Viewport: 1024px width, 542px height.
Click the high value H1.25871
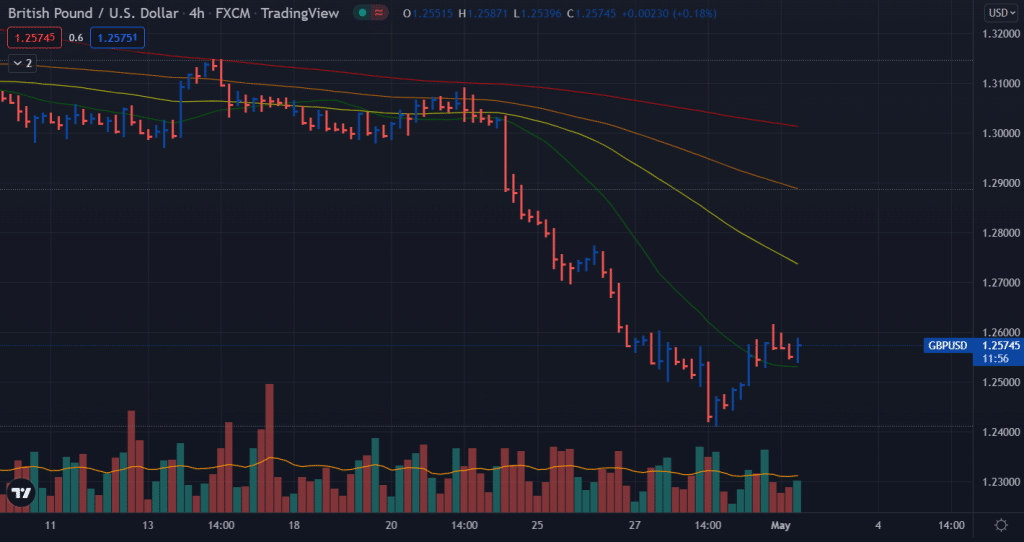pyautogui.click(x=483, y=13)
